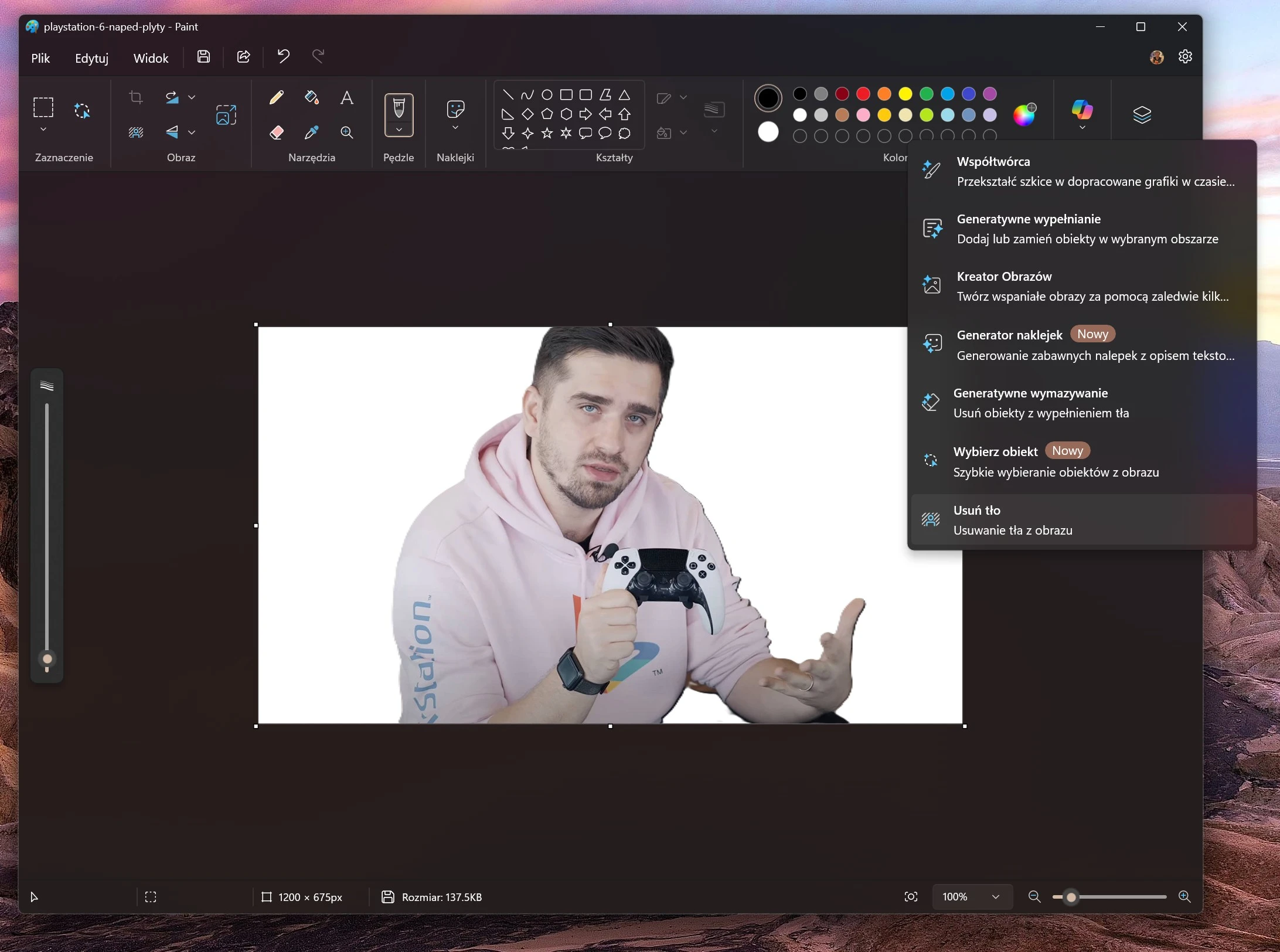Click the Save icon in toolbar
Viewport: 1280px width, 952px height.
203,57
